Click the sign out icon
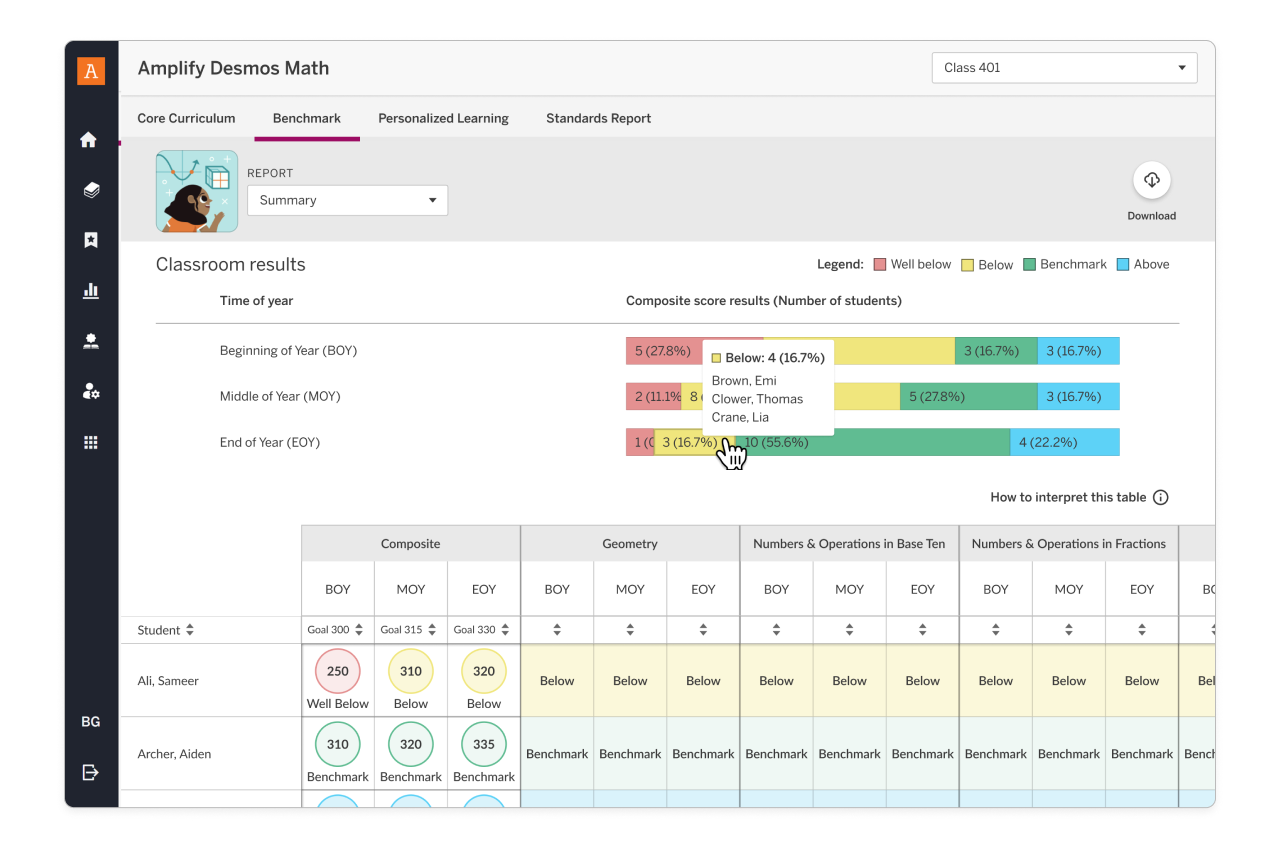This screenshot has height=848, width=1280. (x=91, y=772)
